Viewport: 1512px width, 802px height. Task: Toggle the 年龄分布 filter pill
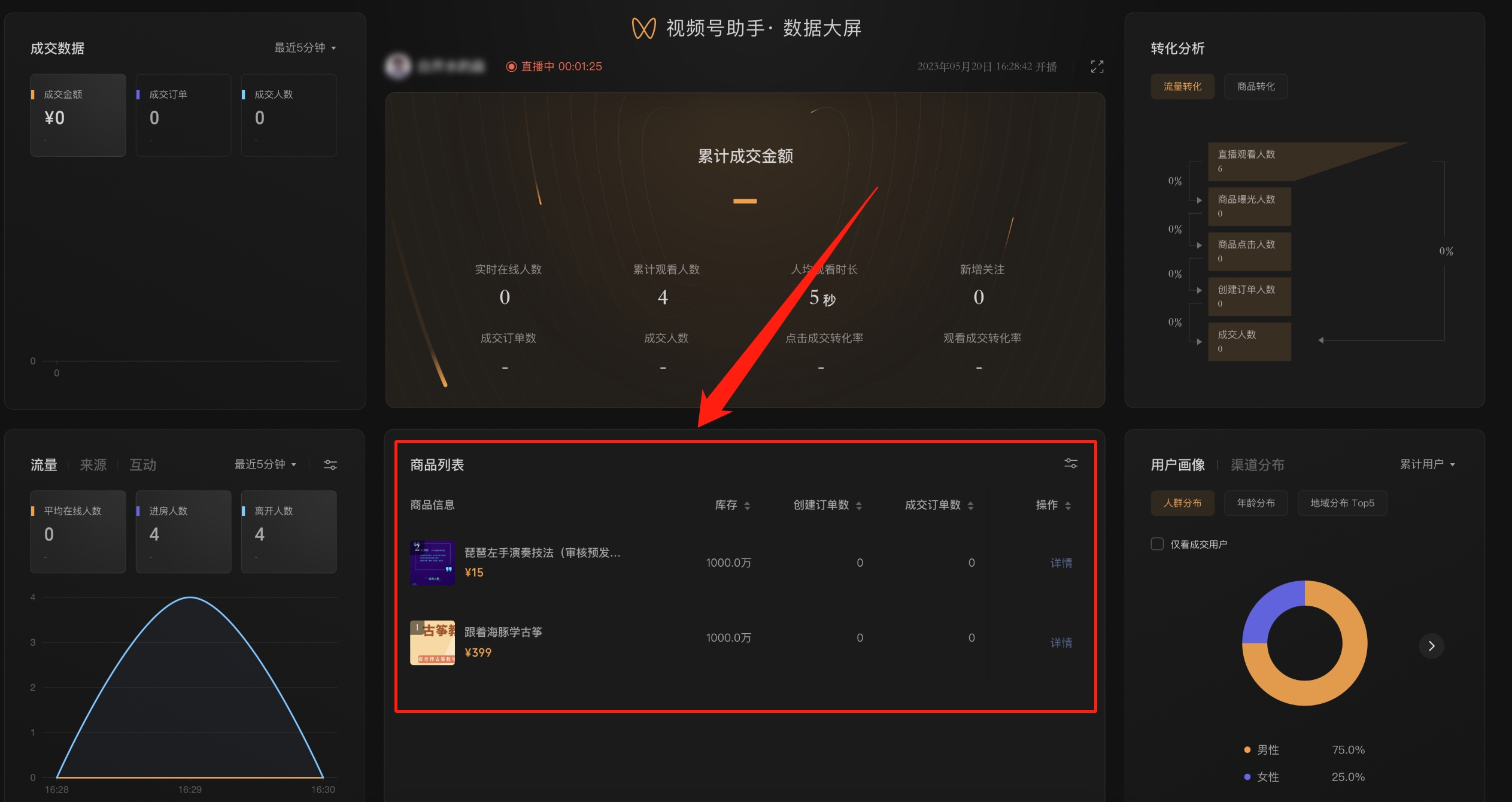tap(1256, 503)
